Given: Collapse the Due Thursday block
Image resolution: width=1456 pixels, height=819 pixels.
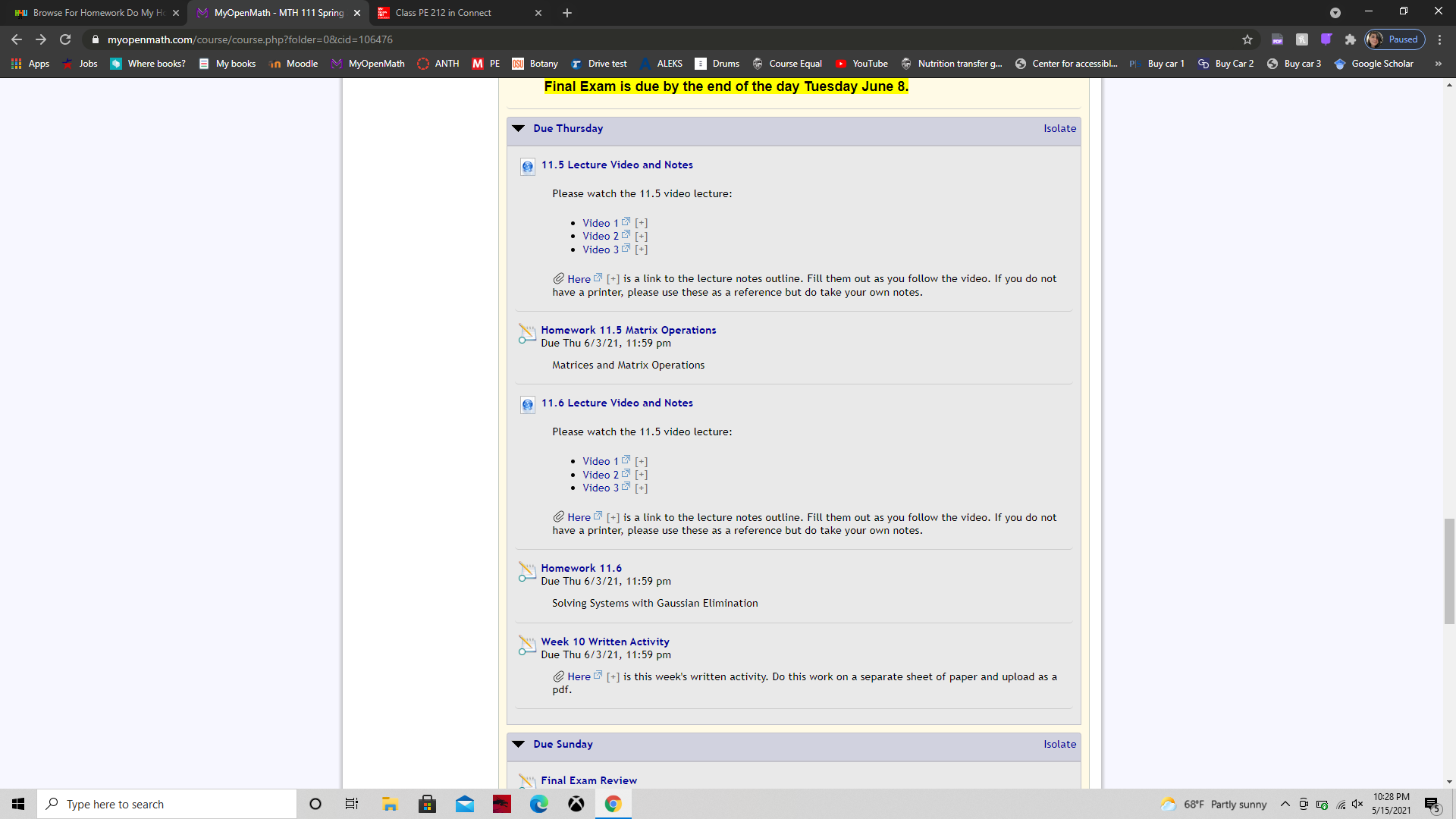Looking at the screenshot, I should (519, 128).
